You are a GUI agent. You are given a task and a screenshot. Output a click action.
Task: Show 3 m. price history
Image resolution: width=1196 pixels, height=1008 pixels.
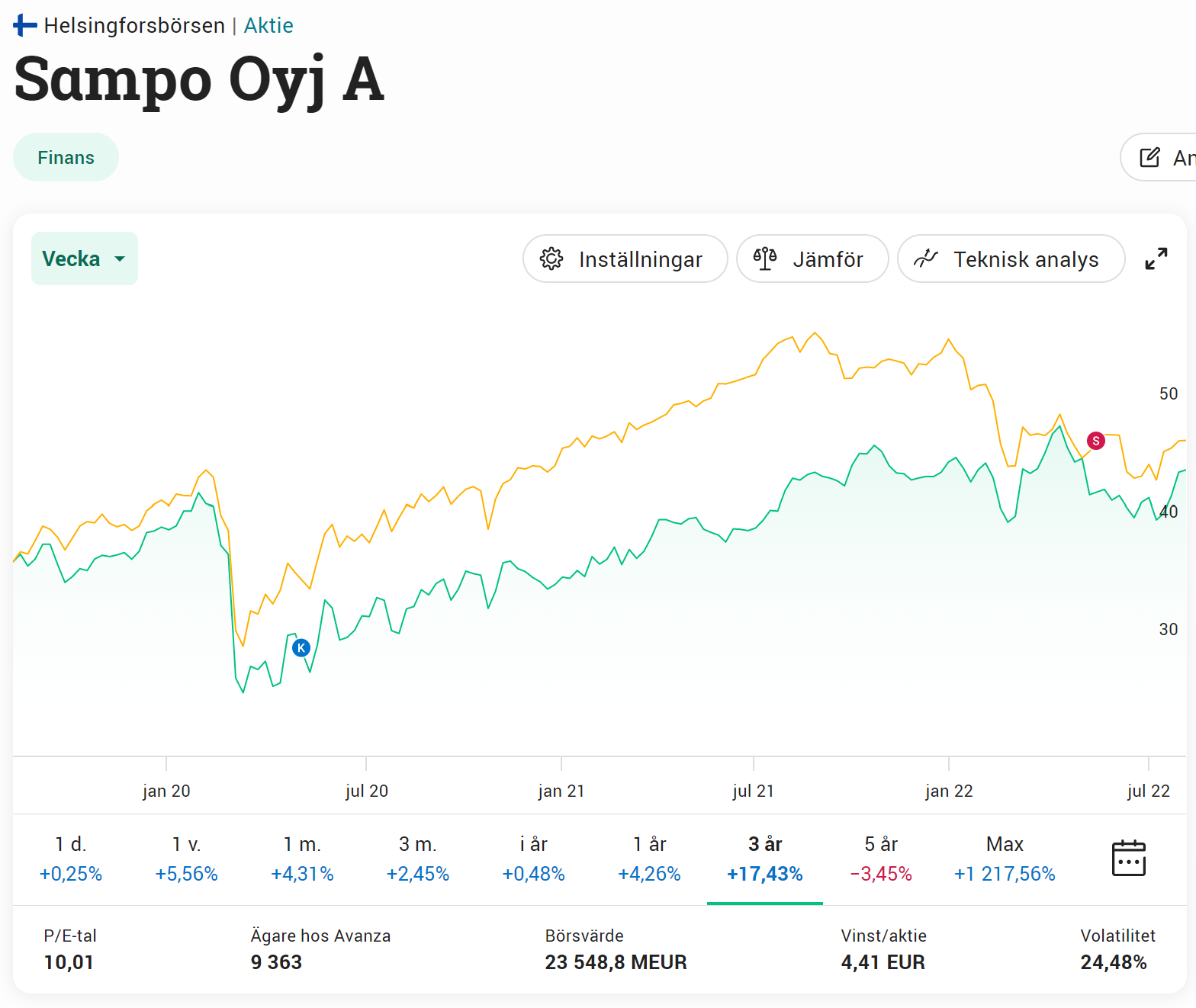pos(418,859)
